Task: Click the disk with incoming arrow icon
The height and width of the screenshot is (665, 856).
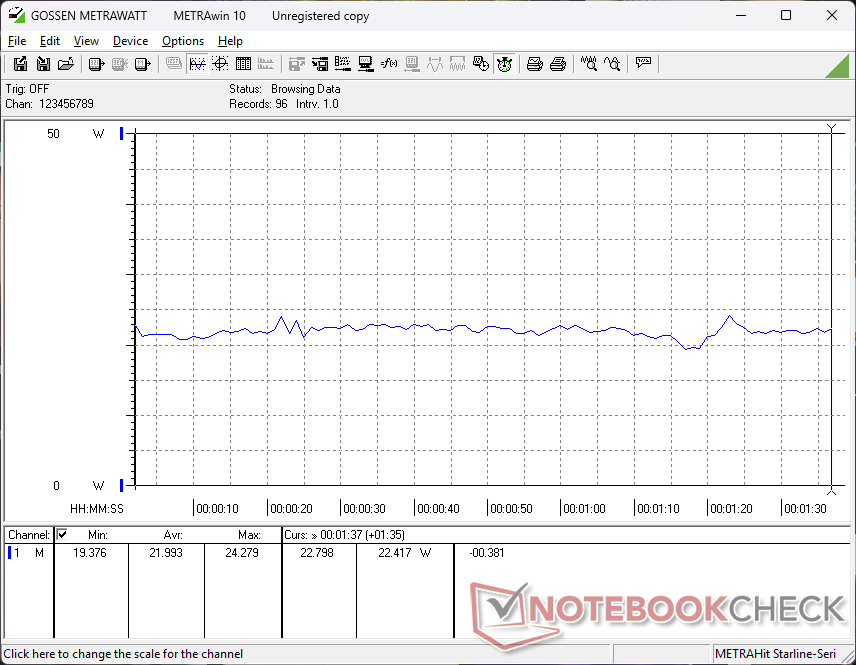Action: 43,64
